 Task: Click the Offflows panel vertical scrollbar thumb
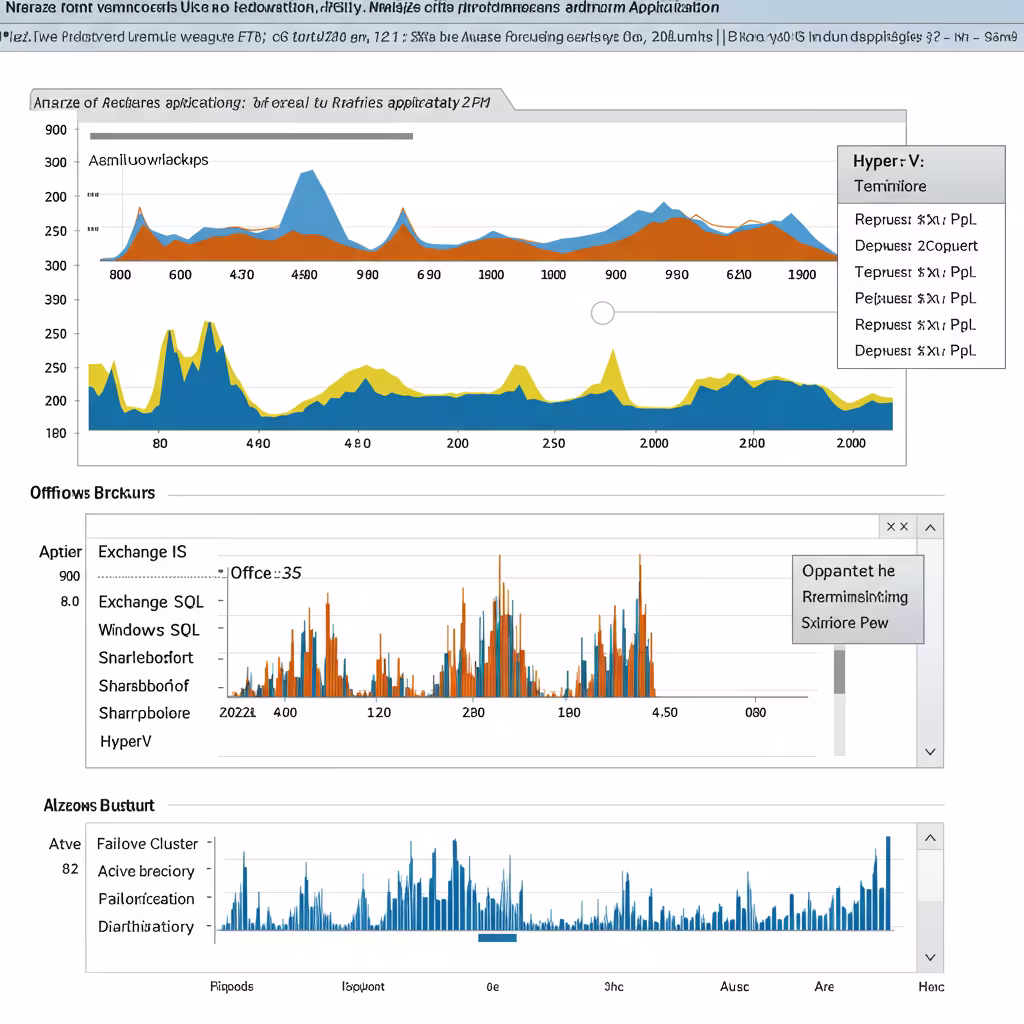pyautogui.click(x=839, y=670)
